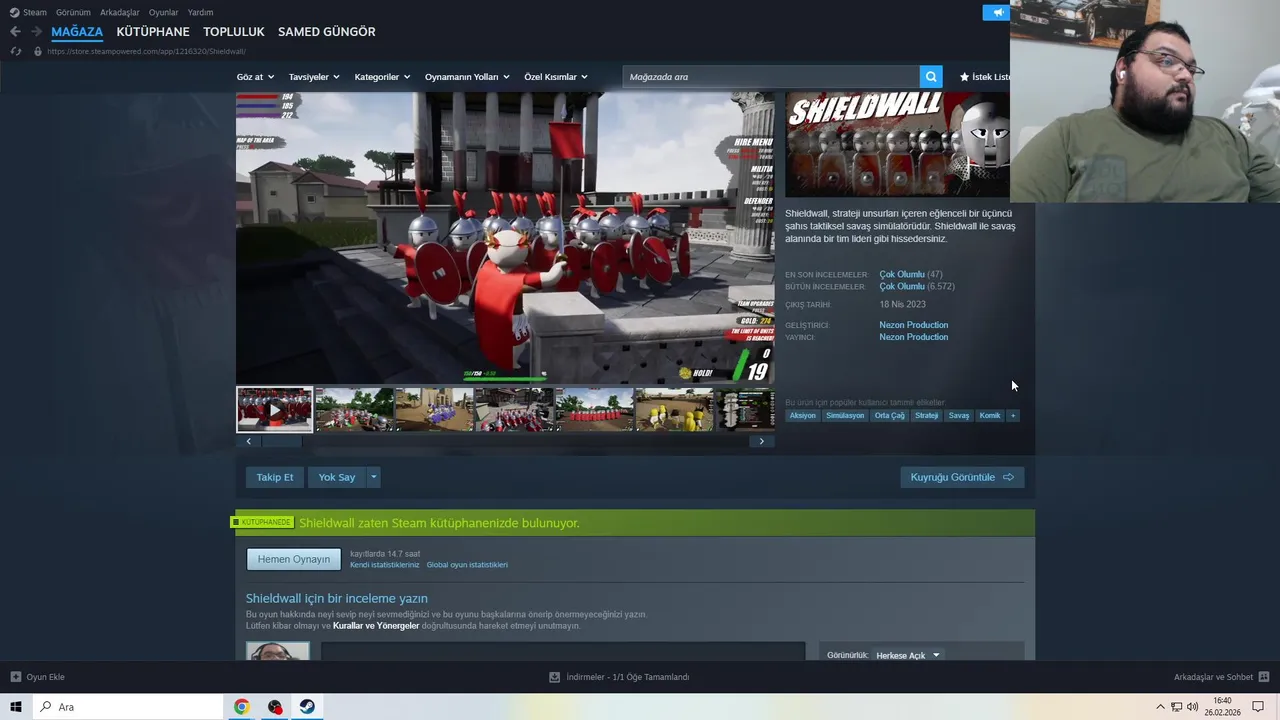
Task: Open Global oyun istatistikleri link
Action: 467,565
